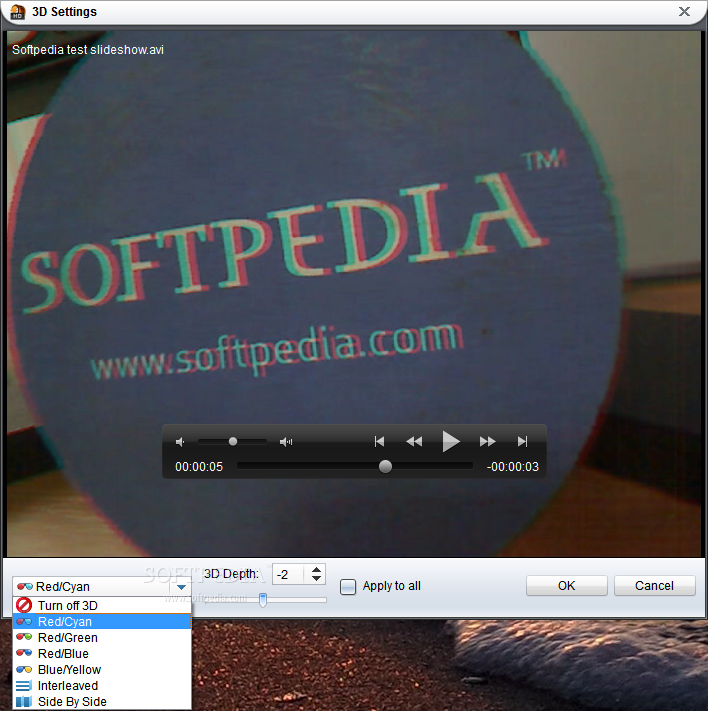Choose Red/Green 3D mode
Image resolution: width=708 pixels, height=711 pixels.
(x=102, y=638)
